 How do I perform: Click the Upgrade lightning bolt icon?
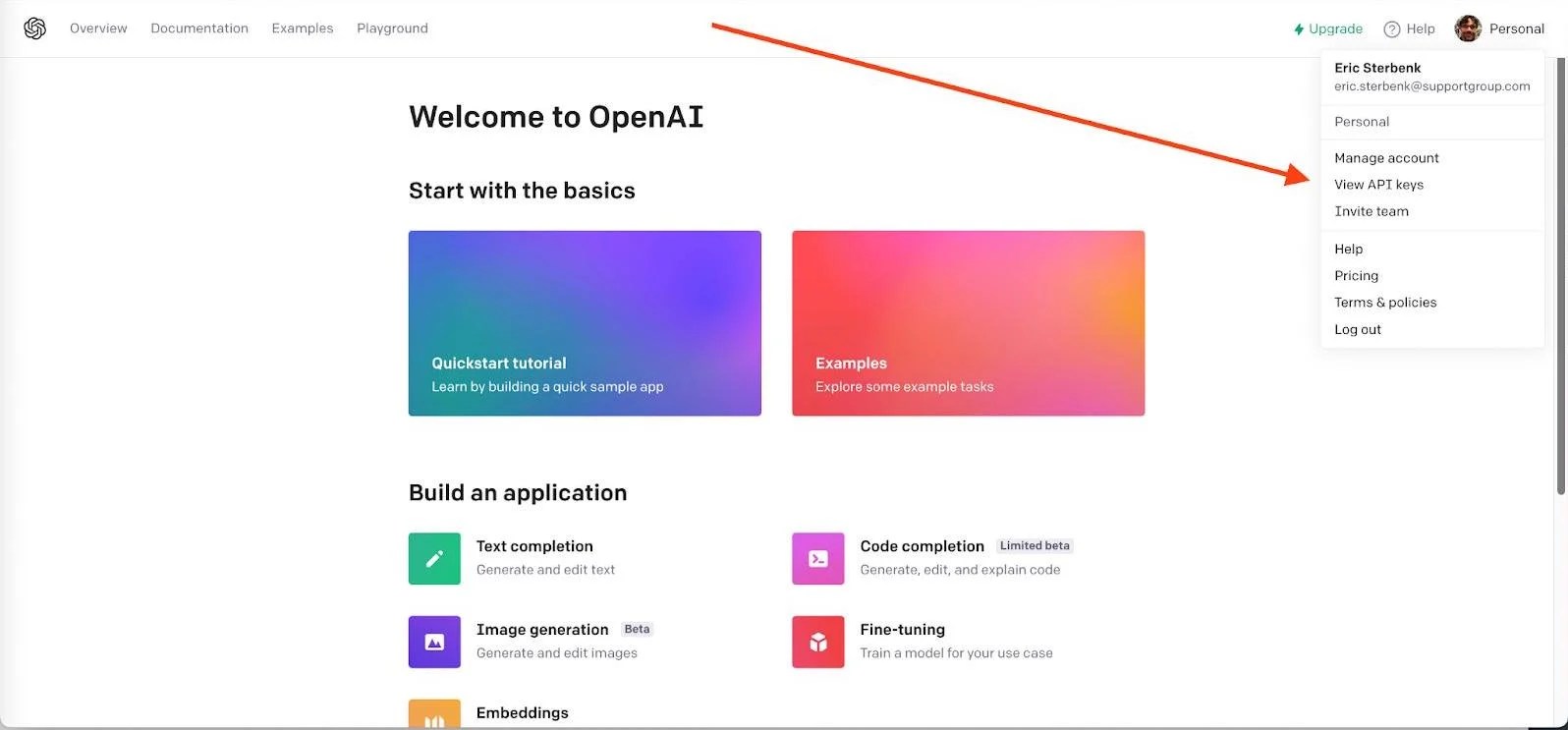point(1299,28)
